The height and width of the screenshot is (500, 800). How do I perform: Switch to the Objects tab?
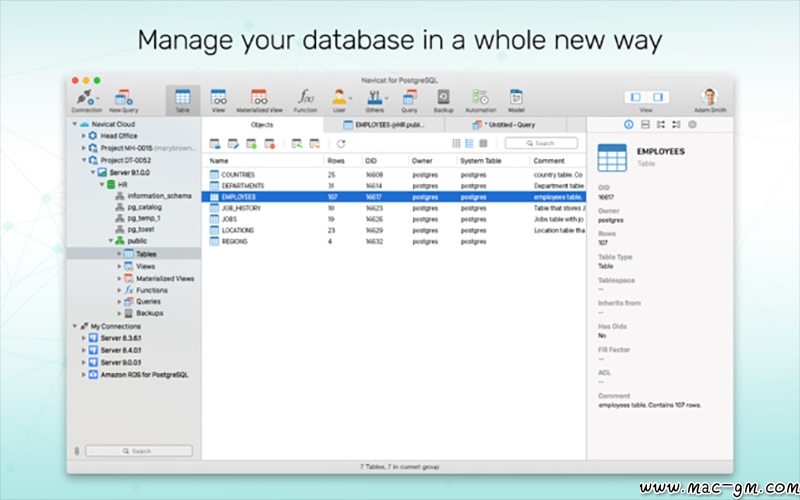(262, 124)
